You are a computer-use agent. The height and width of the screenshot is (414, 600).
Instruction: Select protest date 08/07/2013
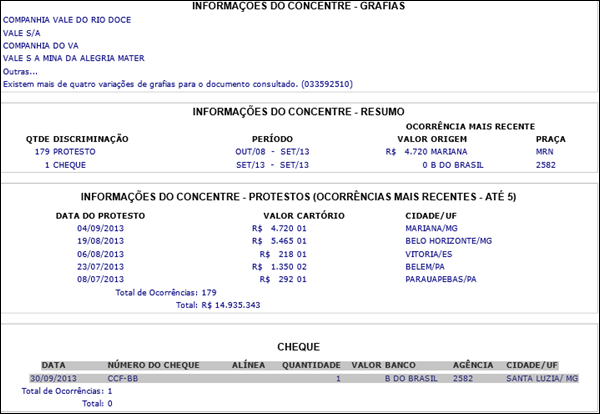click(x=101, y=279)
